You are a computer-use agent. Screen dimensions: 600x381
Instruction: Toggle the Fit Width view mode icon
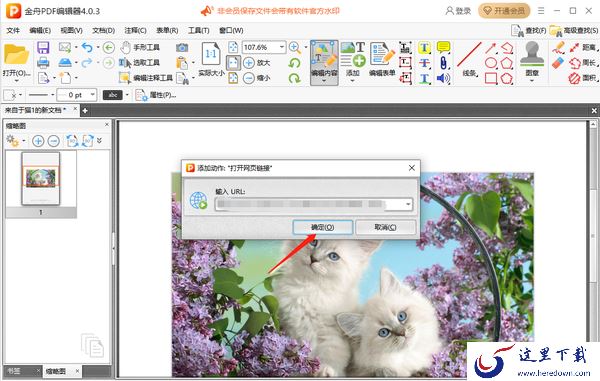point(233,62)
